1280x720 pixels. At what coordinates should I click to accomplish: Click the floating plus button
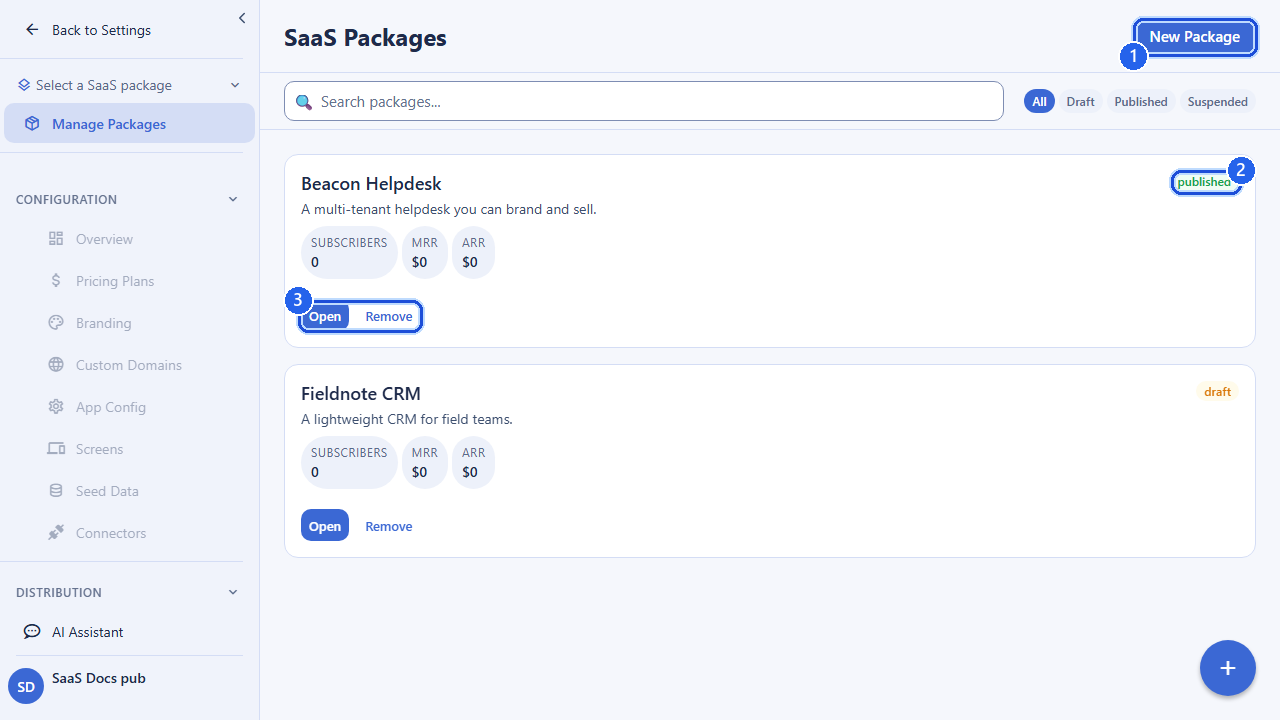[1228, 668]
